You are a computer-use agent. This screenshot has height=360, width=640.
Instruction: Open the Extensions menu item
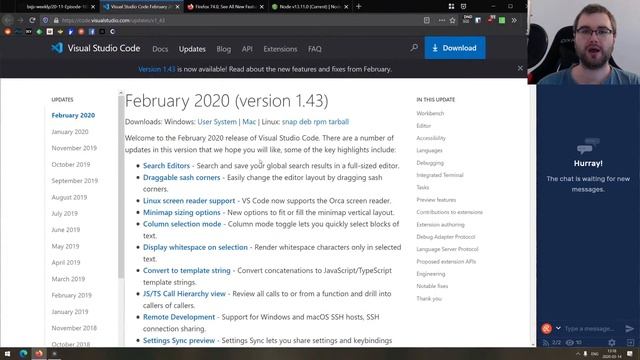[x=280, y=49]
